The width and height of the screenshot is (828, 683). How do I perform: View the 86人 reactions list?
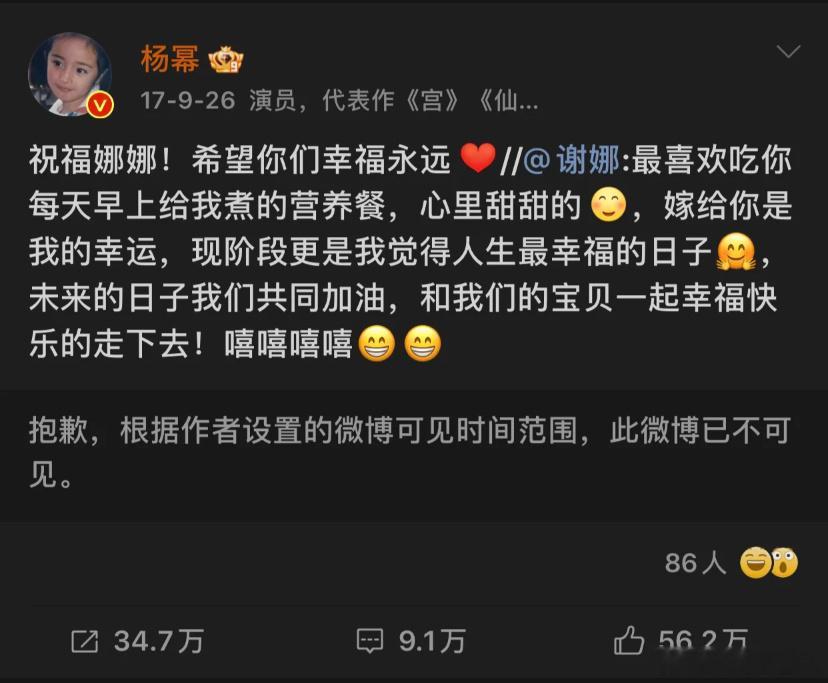point(696,563)
